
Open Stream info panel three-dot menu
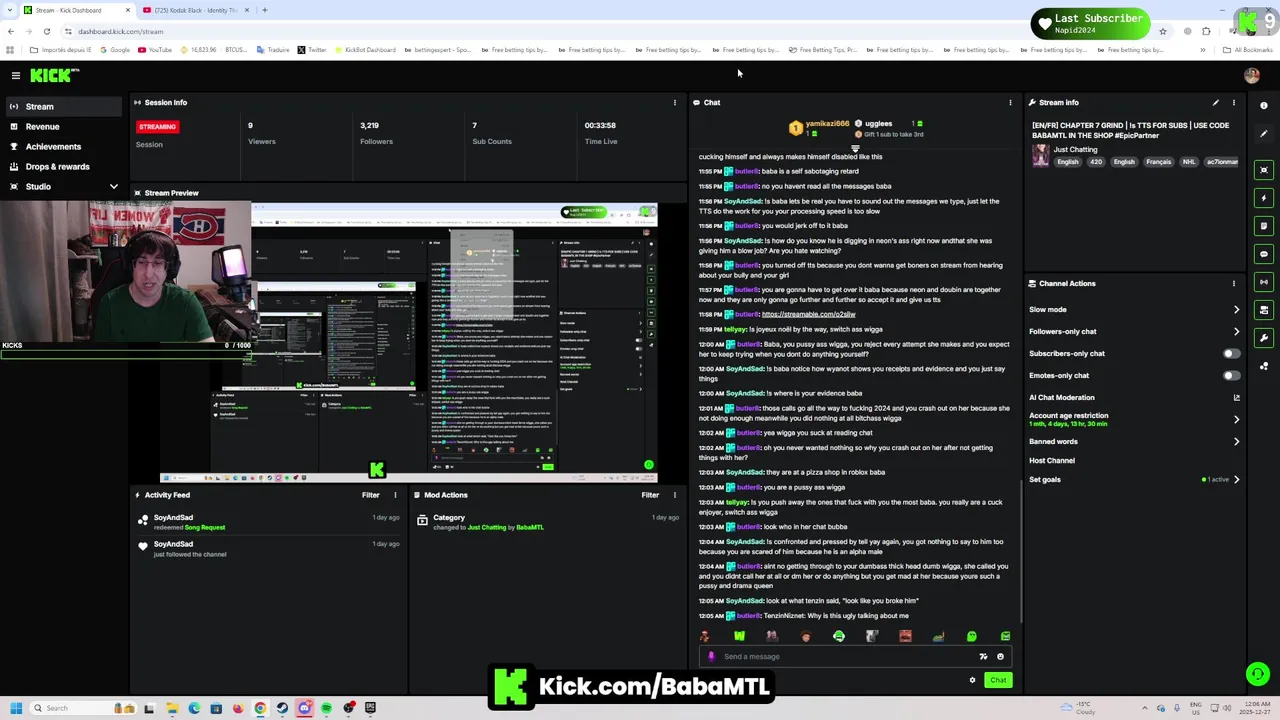click(x=1234, y=102)
